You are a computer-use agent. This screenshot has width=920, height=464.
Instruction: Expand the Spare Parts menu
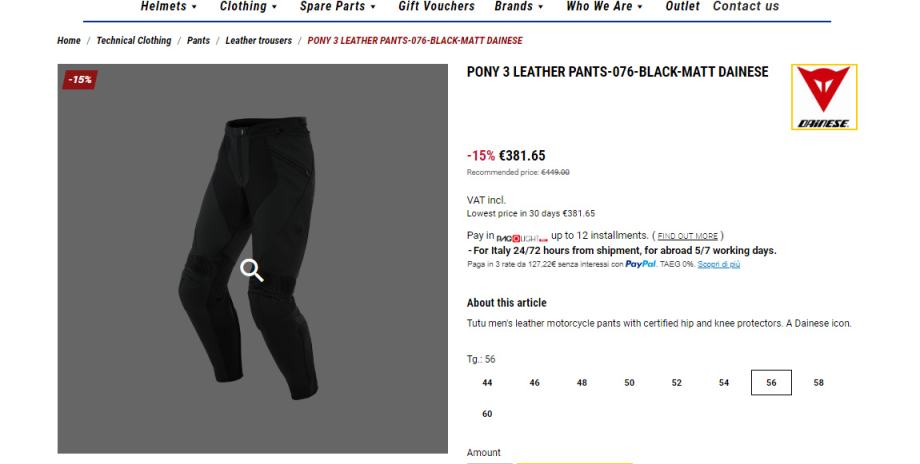pos(337,7)
